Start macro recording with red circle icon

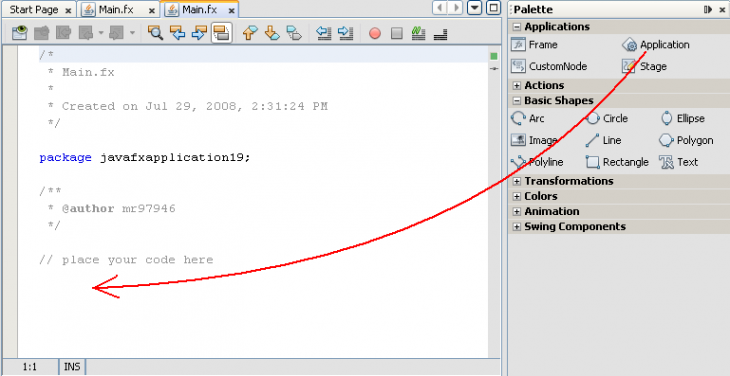pyautogui.click(x=375, y=34)
